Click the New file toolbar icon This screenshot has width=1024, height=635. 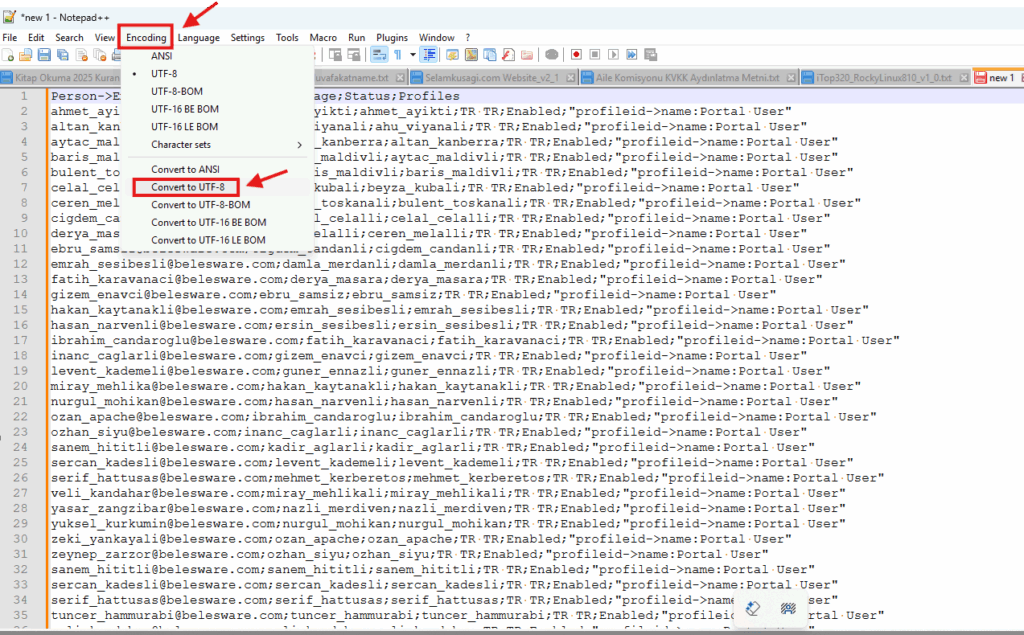coord(8,54)
